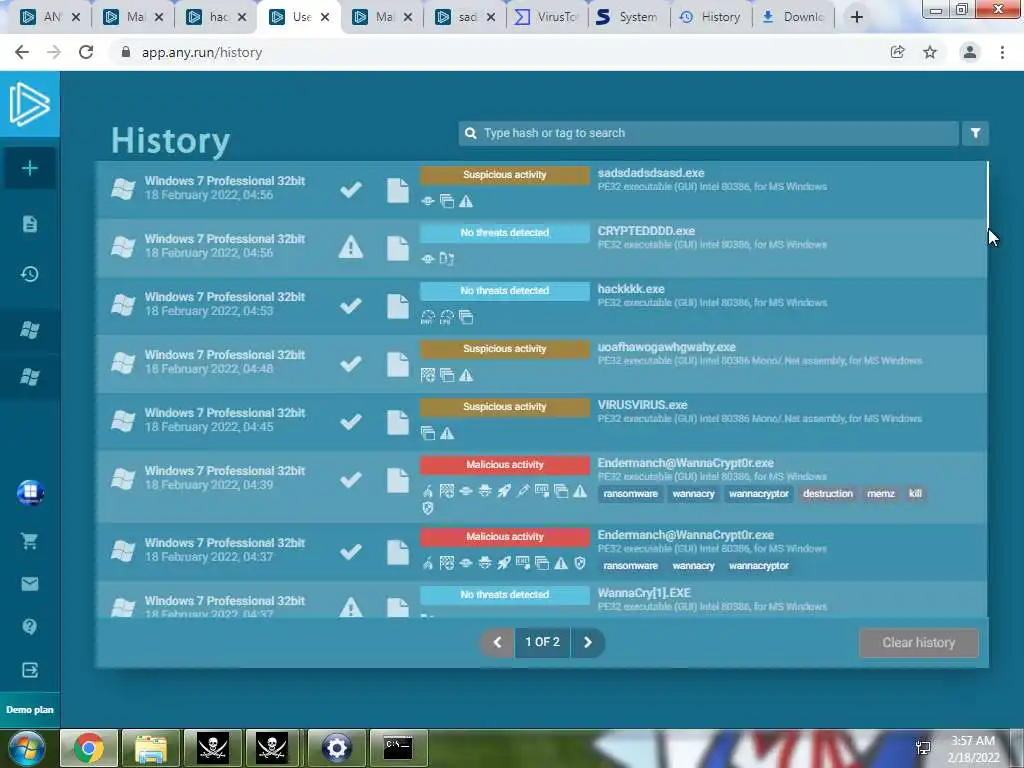The image size is (1024, 768).
Task: Open the Chrome profile avatar icon
Action: 970,52
